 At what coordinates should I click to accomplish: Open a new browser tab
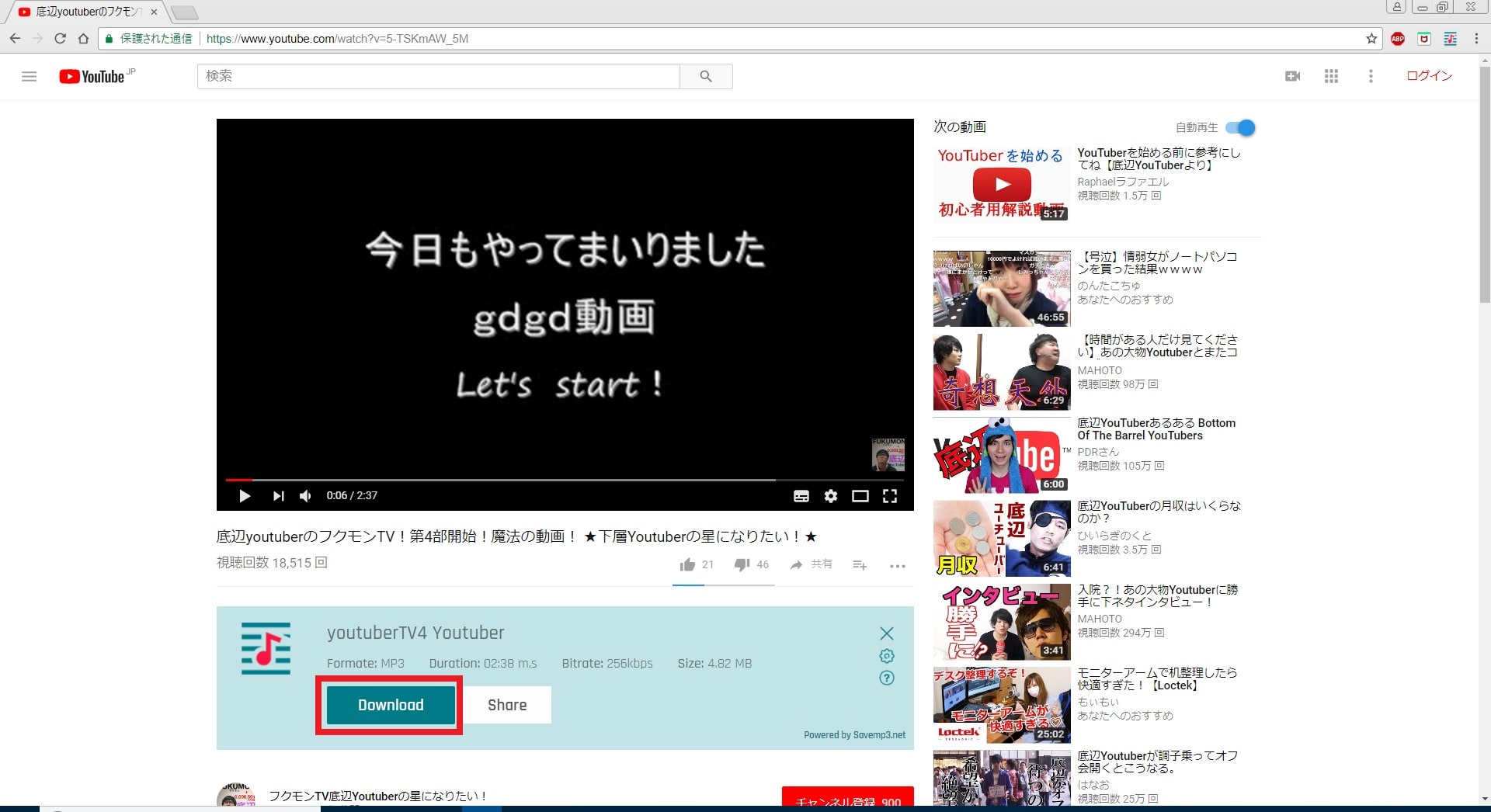(184, 12)
